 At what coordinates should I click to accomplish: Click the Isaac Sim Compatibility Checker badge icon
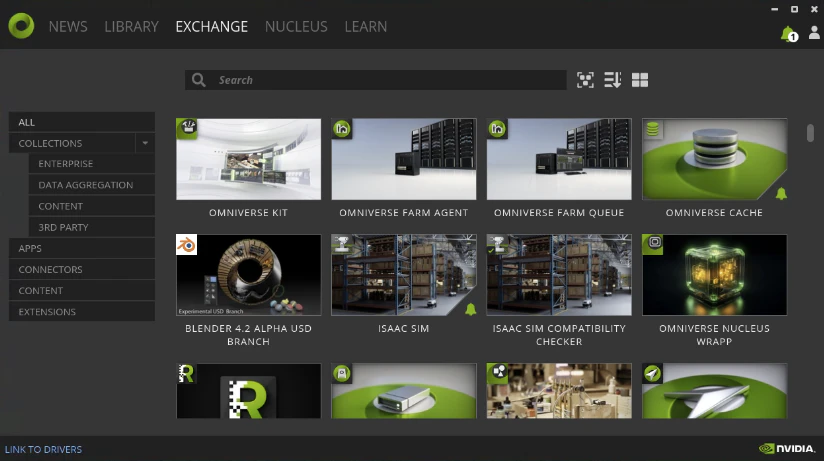point(497,243)
